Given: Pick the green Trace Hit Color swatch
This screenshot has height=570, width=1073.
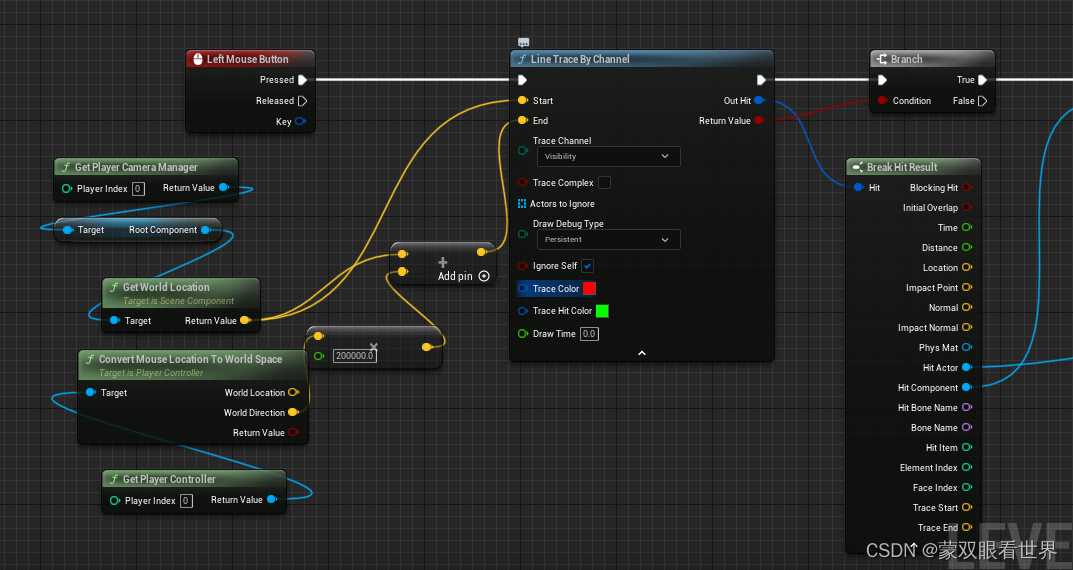Looking at the screenshot, I should 602,311.
